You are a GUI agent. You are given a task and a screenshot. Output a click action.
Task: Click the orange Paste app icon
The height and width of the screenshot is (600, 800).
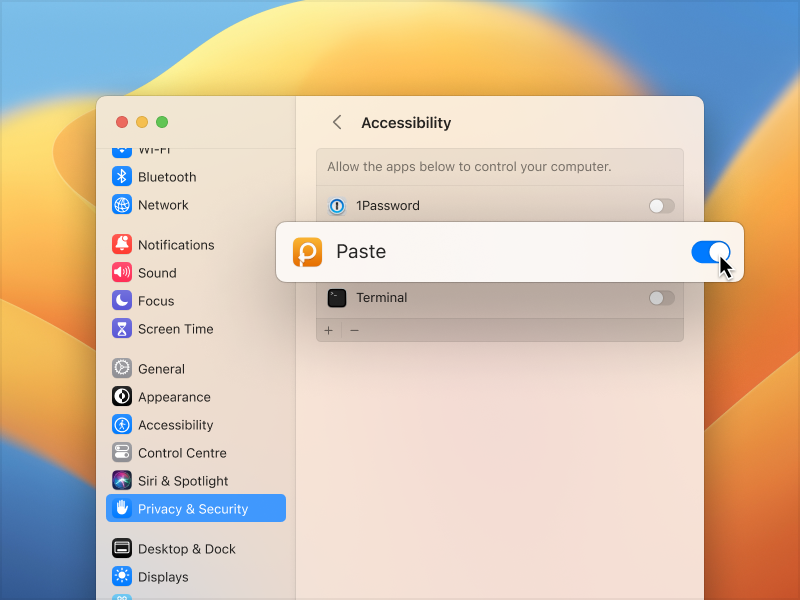click(x=307, y=252)
